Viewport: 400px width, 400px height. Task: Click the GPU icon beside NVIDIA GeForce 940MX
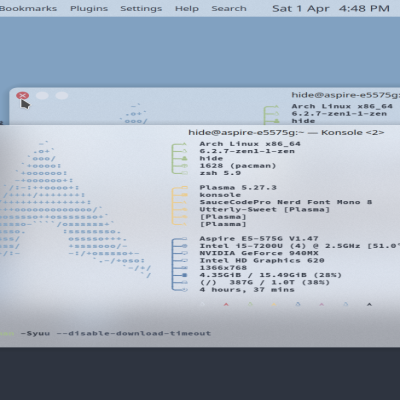coord(184,253)
